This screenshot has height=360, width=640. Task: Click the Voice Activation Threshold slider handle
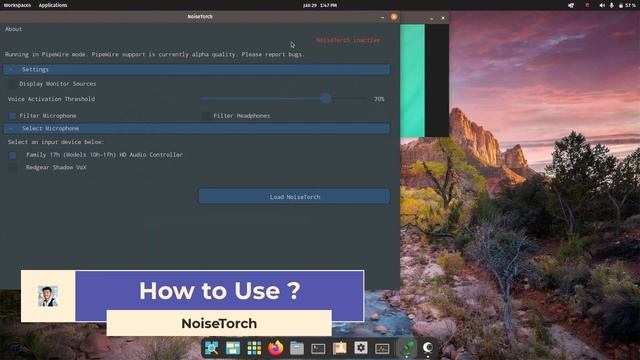326,98
